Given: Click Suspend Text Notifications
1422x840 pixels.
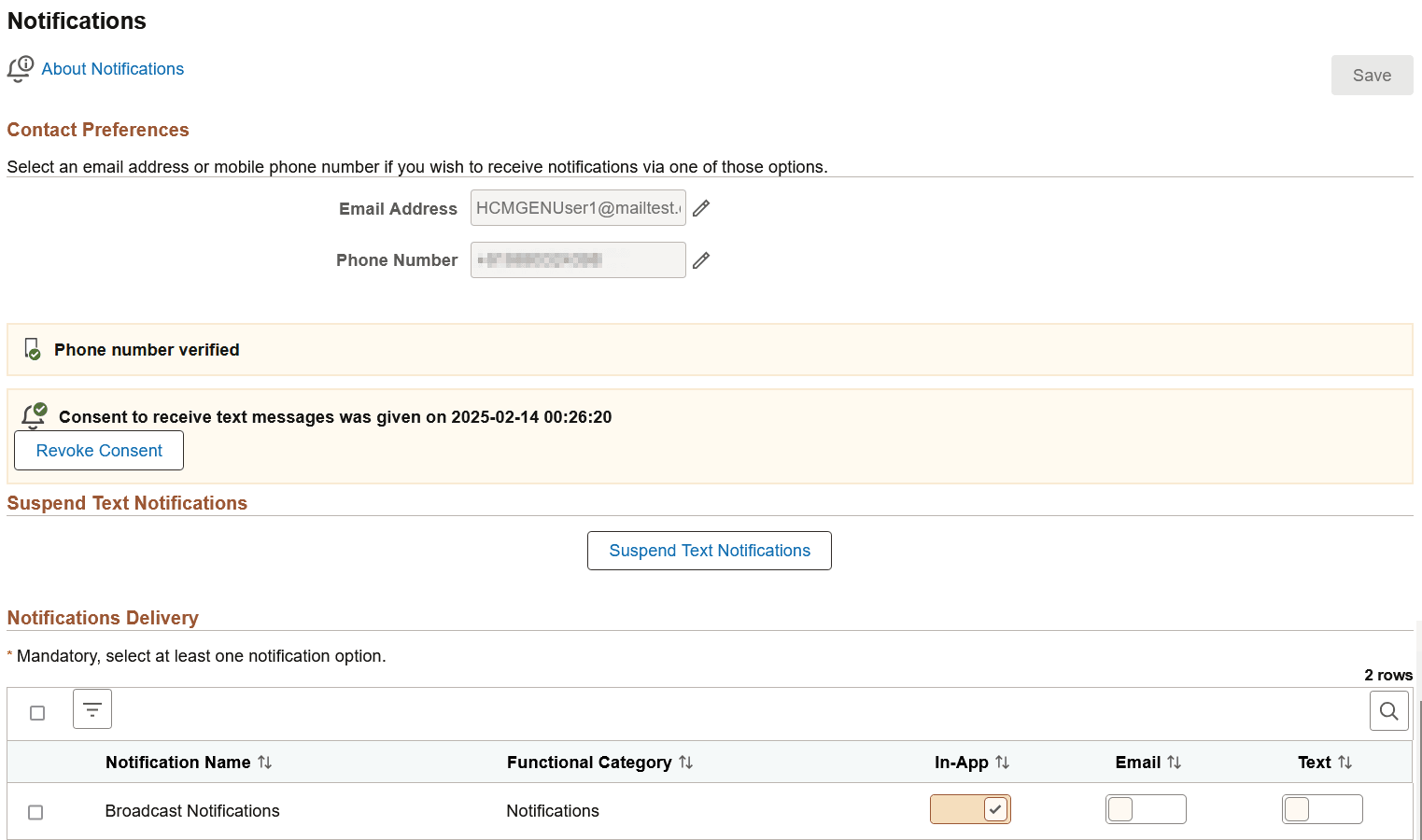Looking at the screenshot, I should point(709,550).
